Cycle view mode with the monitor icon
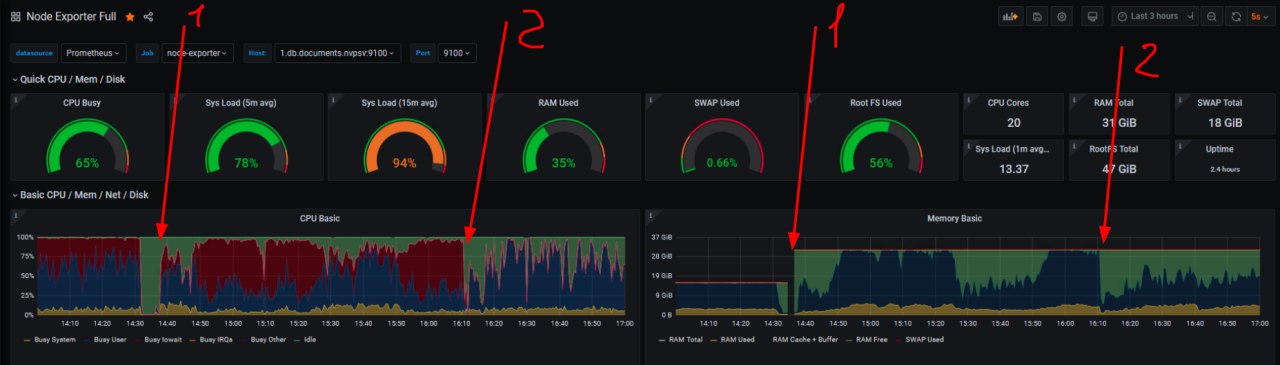Viewport: 1280px width, 365px height. pos(1092,17)
